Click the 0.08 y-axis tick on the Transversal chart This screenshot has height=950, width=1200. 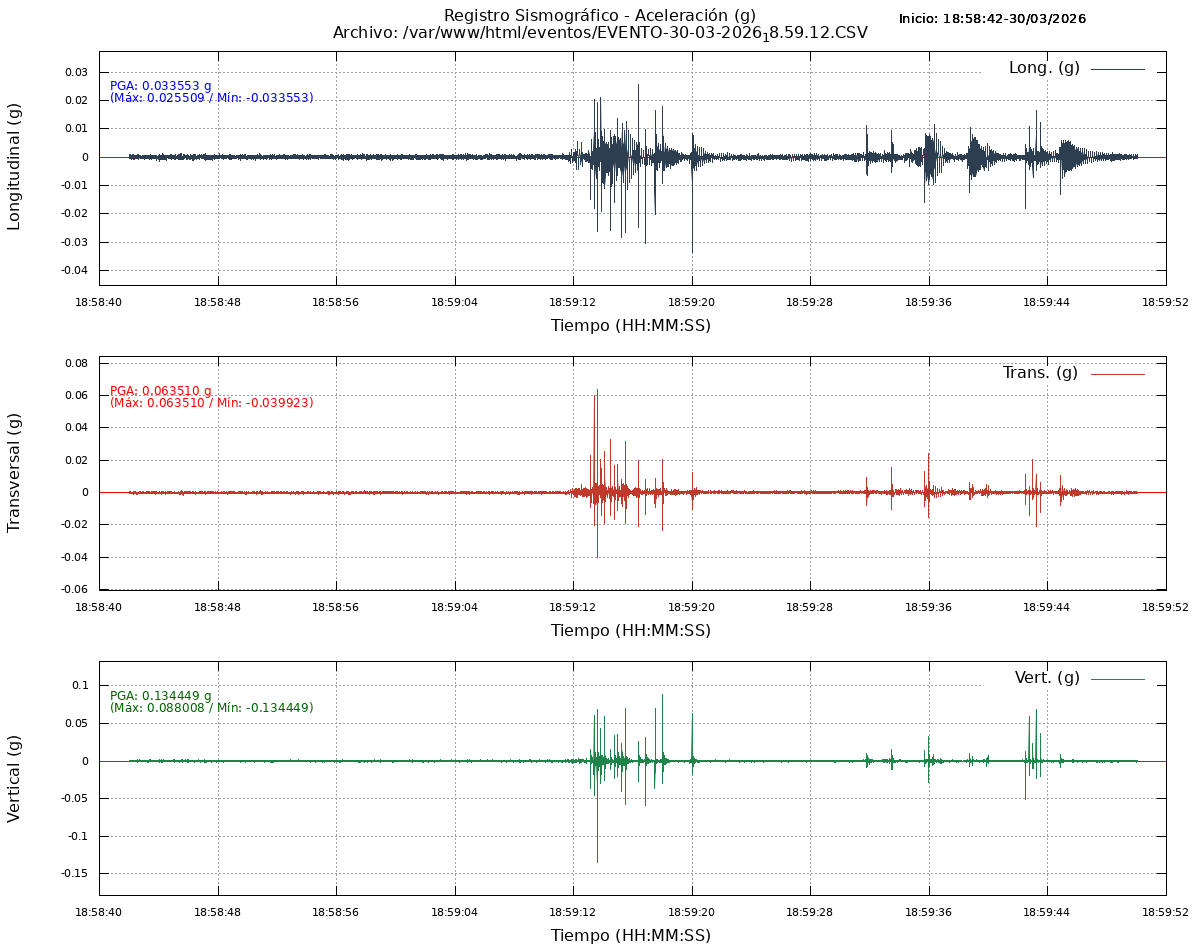tap(77, 363)
